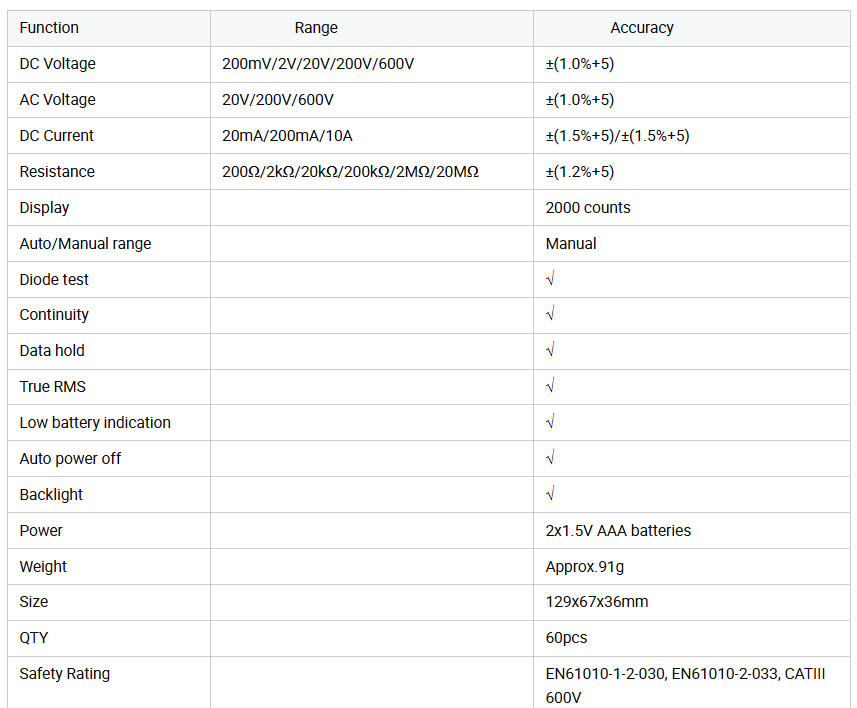Image resolution: width=857 pixels, height=708 pixels.
Task: Click the AC Voltage range 20V/200V/600V
Action: point(278,100)
